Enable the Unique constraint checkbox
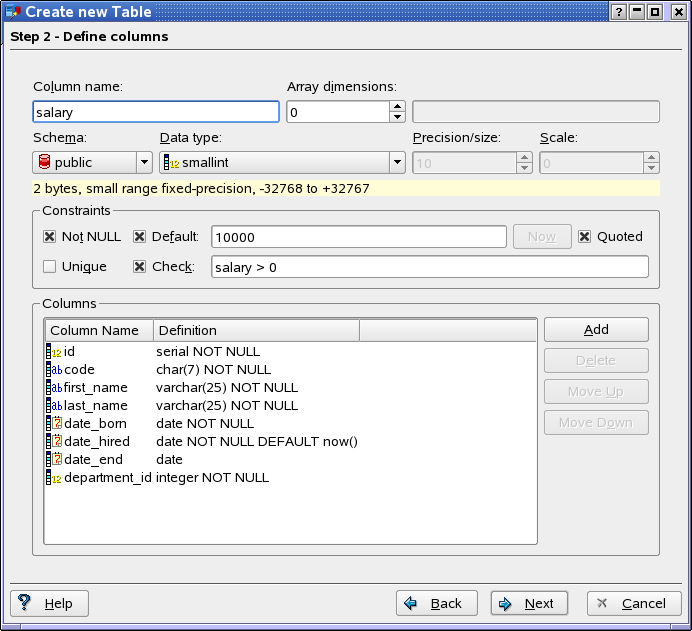 point(49,267)
